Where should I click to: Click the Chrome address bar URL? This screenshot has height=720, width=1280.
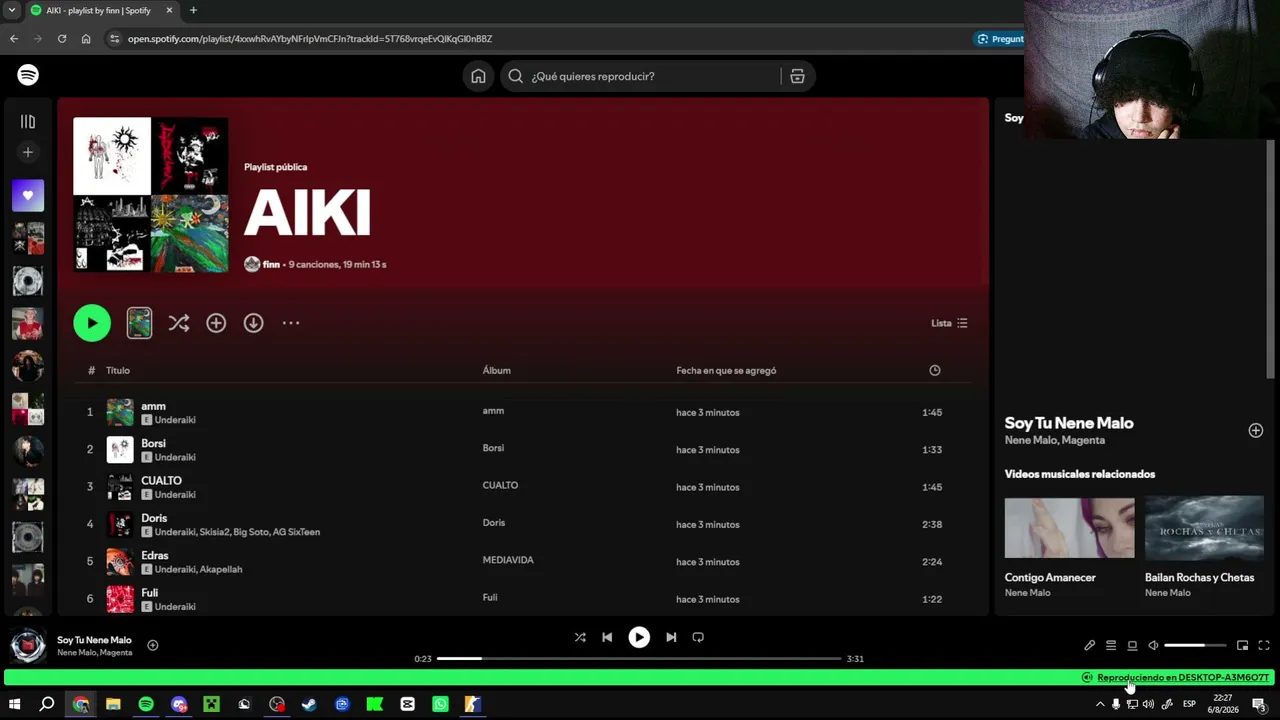click(310, 39)
